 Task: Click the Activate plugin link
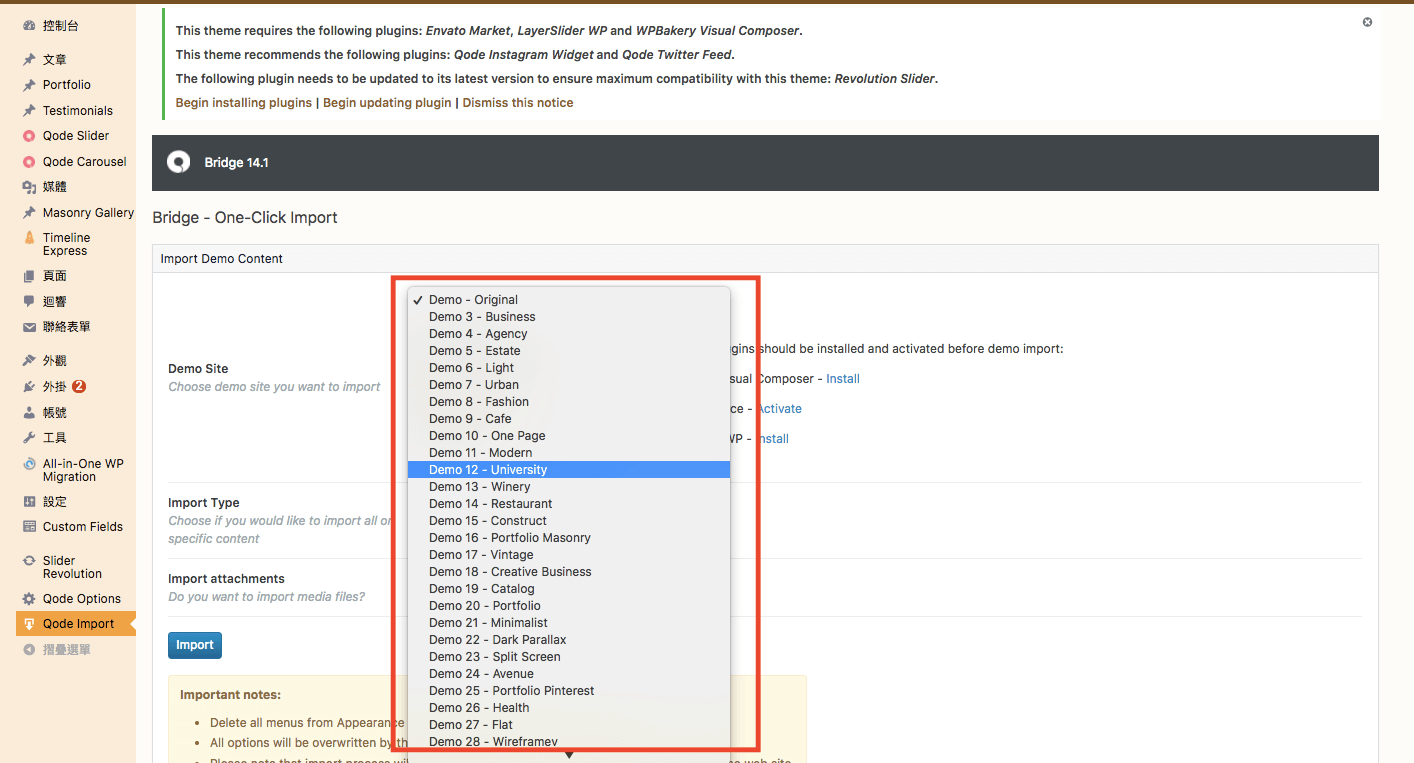[x=779, y=409]
